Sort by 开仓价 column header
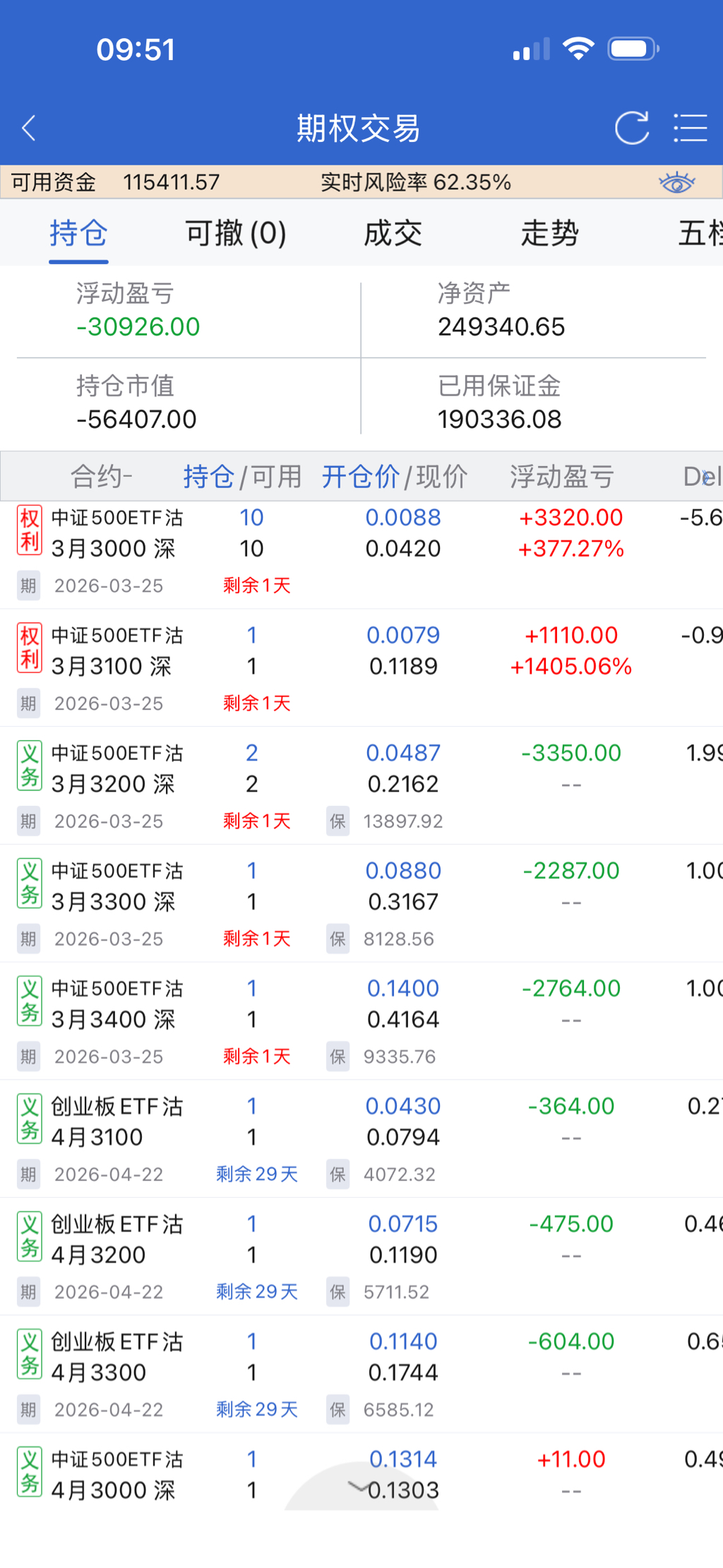Image resolution: width=723 pixels, height=1568 pixels. [x=360, y=477]
